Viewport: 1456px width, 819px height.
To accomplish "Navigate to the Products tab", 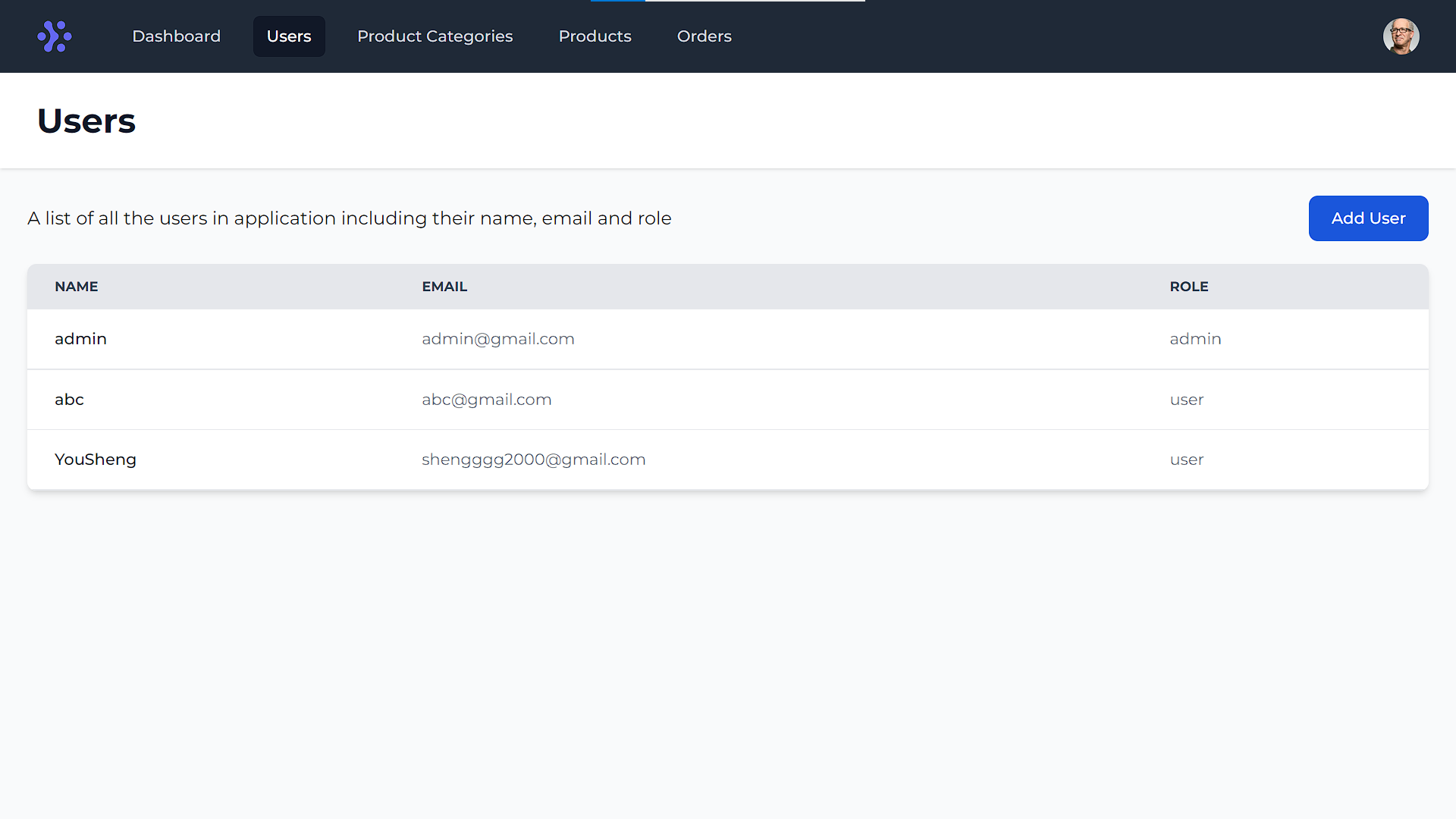I will pyautogui.click(x=595, y=36).
